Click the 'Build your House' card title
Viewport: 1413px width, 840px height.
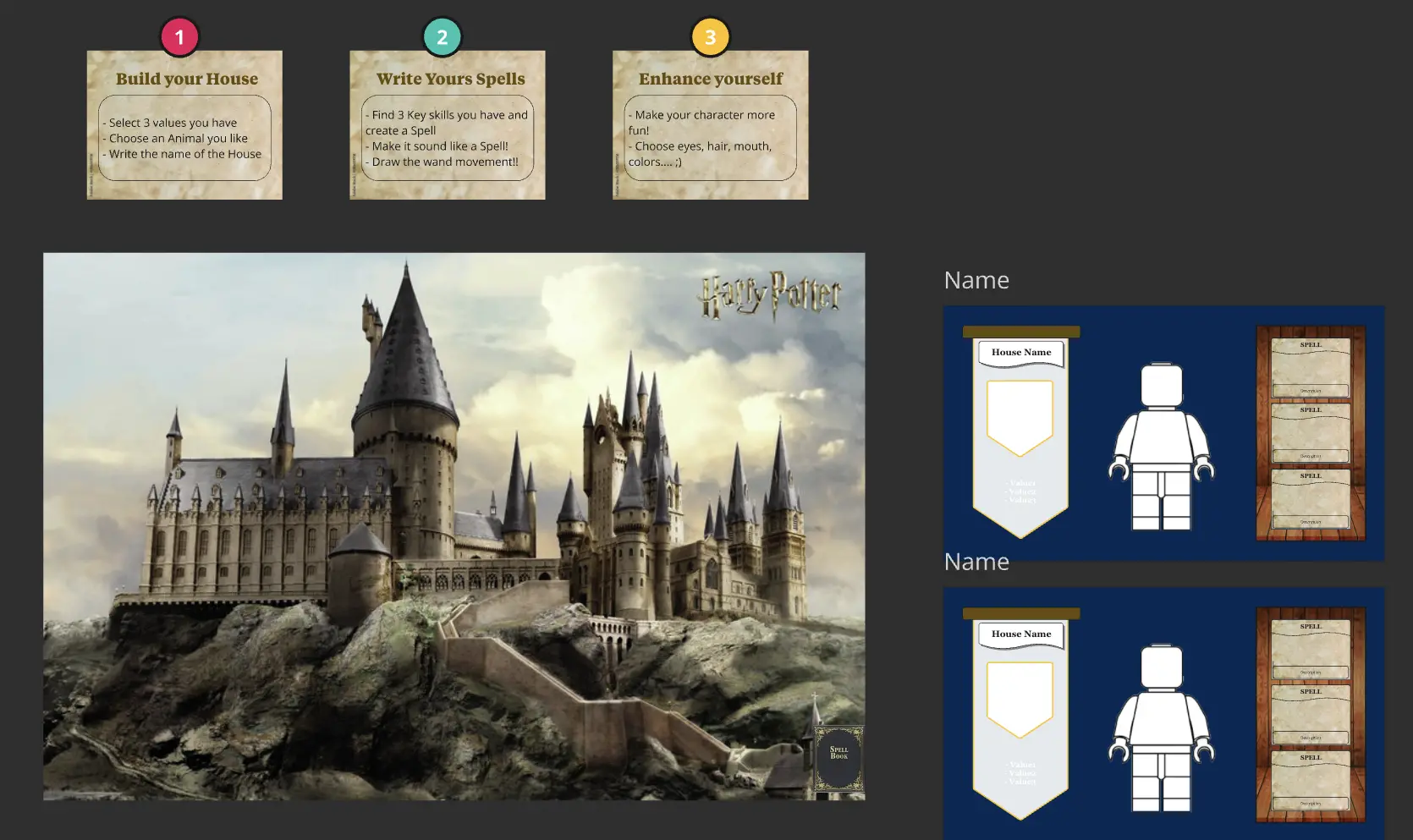pos(187,79)
